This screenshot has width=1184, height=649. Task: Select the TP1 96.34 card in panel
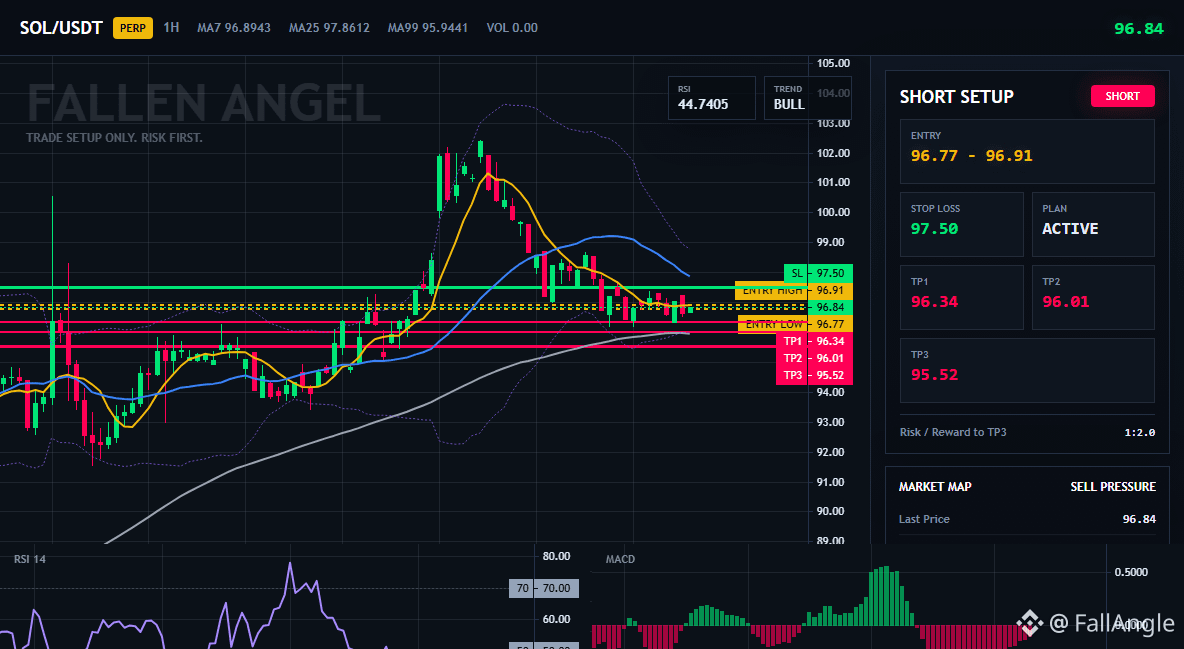[961, 297]
